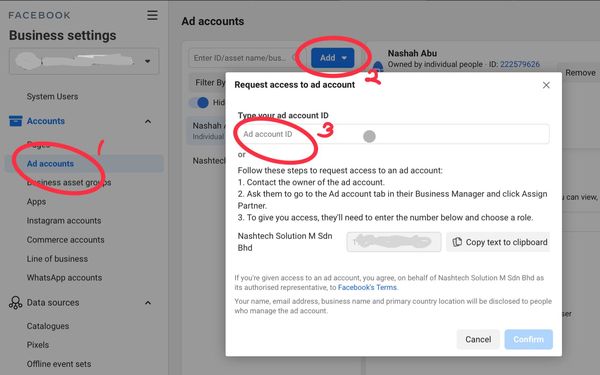Select Ad accounts in sidebar
This screenshot has width=600, height=375.
84,163
